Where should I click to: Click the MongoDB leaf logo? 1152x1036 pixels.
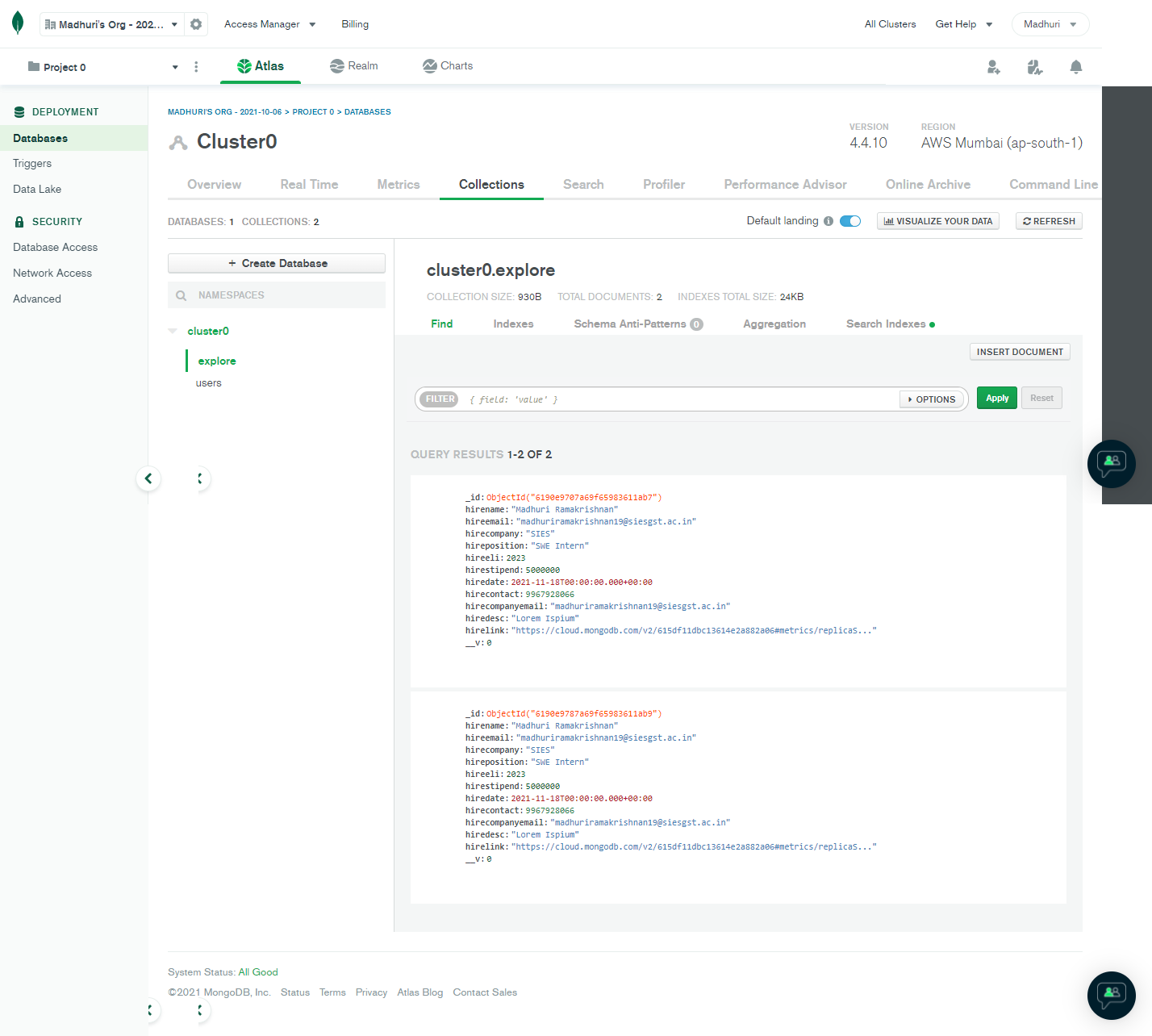click(x=18, y=23)
